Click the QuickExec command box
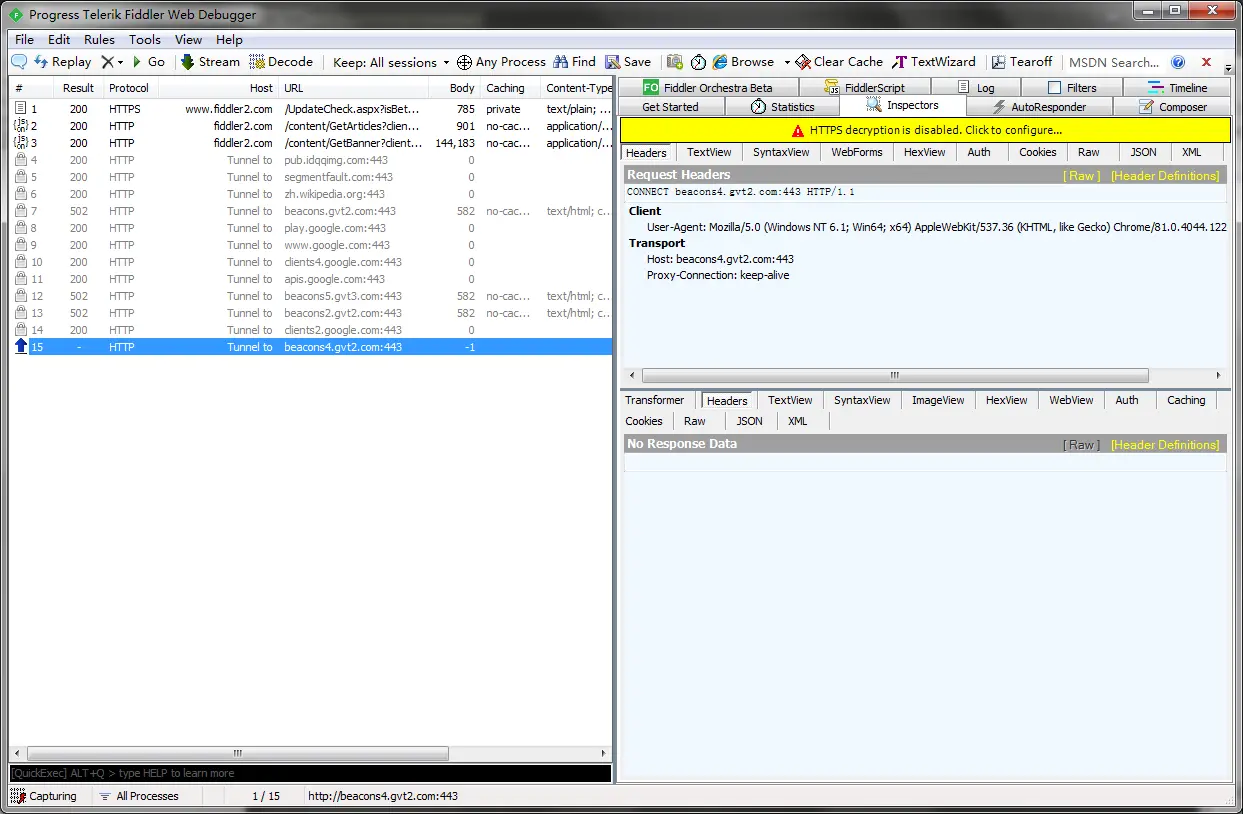This screenshot has width=1243, height=814. 310,773
